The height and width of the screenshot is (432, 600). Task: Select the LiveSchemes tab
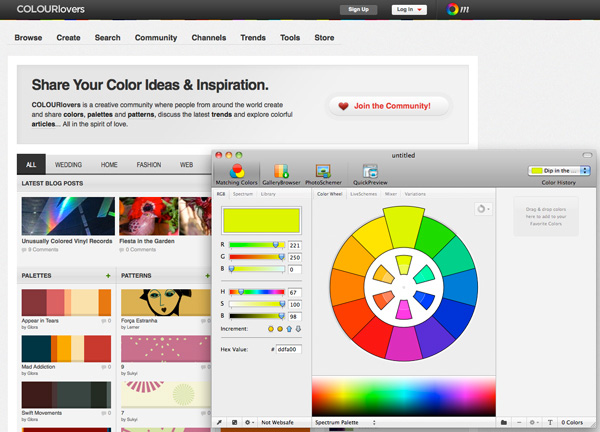pyautogui.click(x=364, y=194)
